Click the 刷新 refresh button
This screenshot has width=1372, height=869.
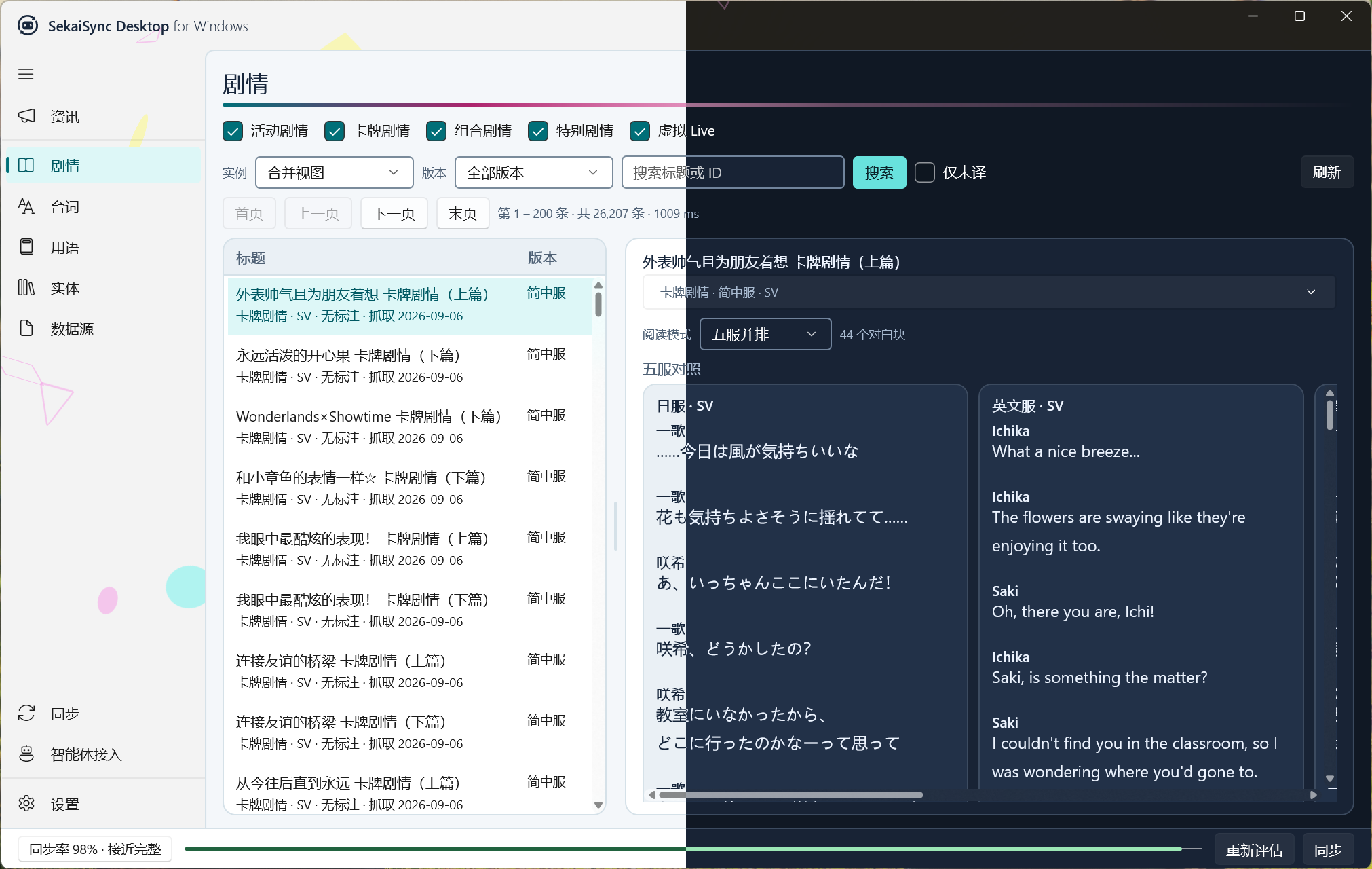click(x=1327, y=172)
